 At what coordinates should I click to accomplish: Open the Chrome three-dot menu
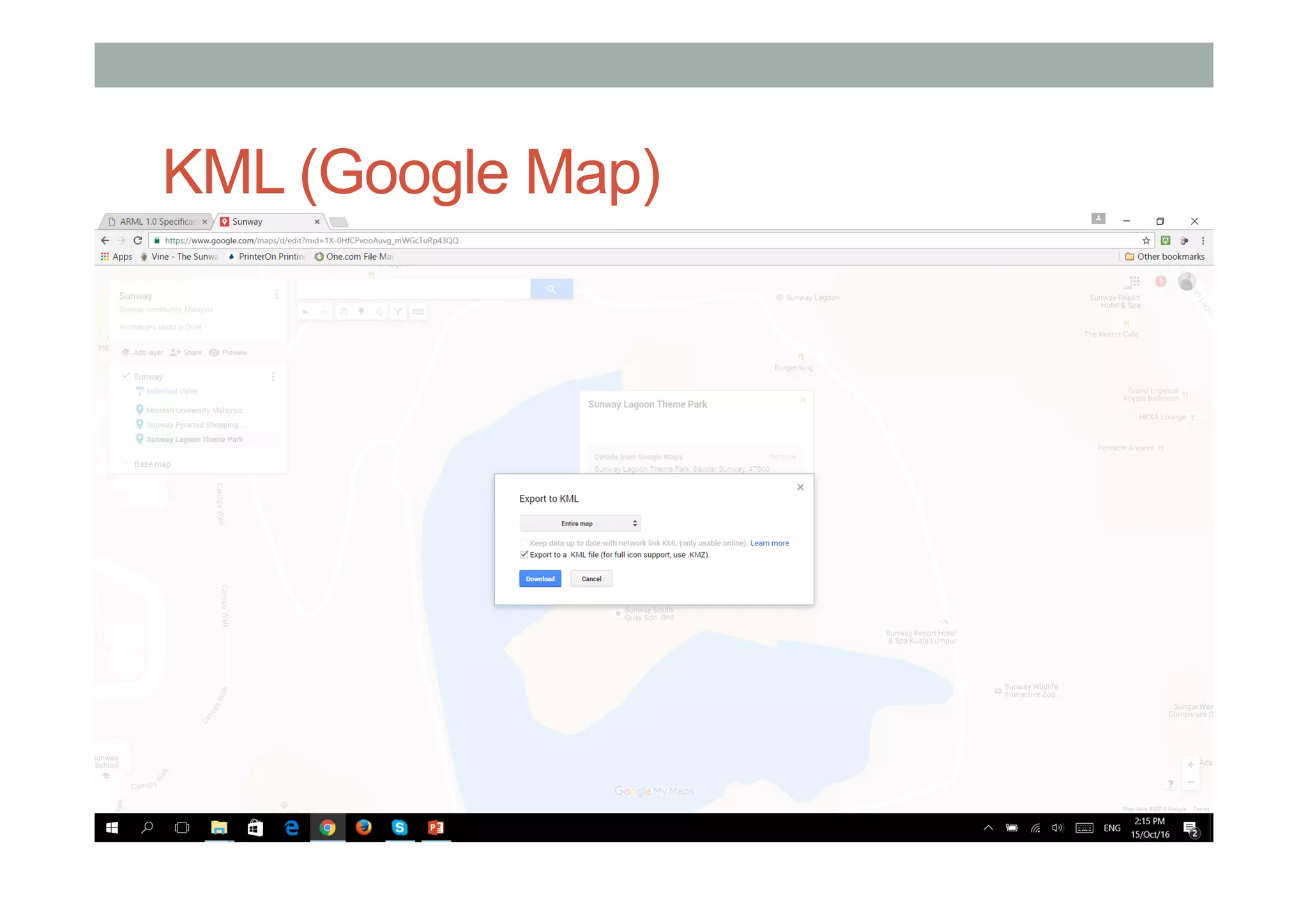pos(1203,241)
